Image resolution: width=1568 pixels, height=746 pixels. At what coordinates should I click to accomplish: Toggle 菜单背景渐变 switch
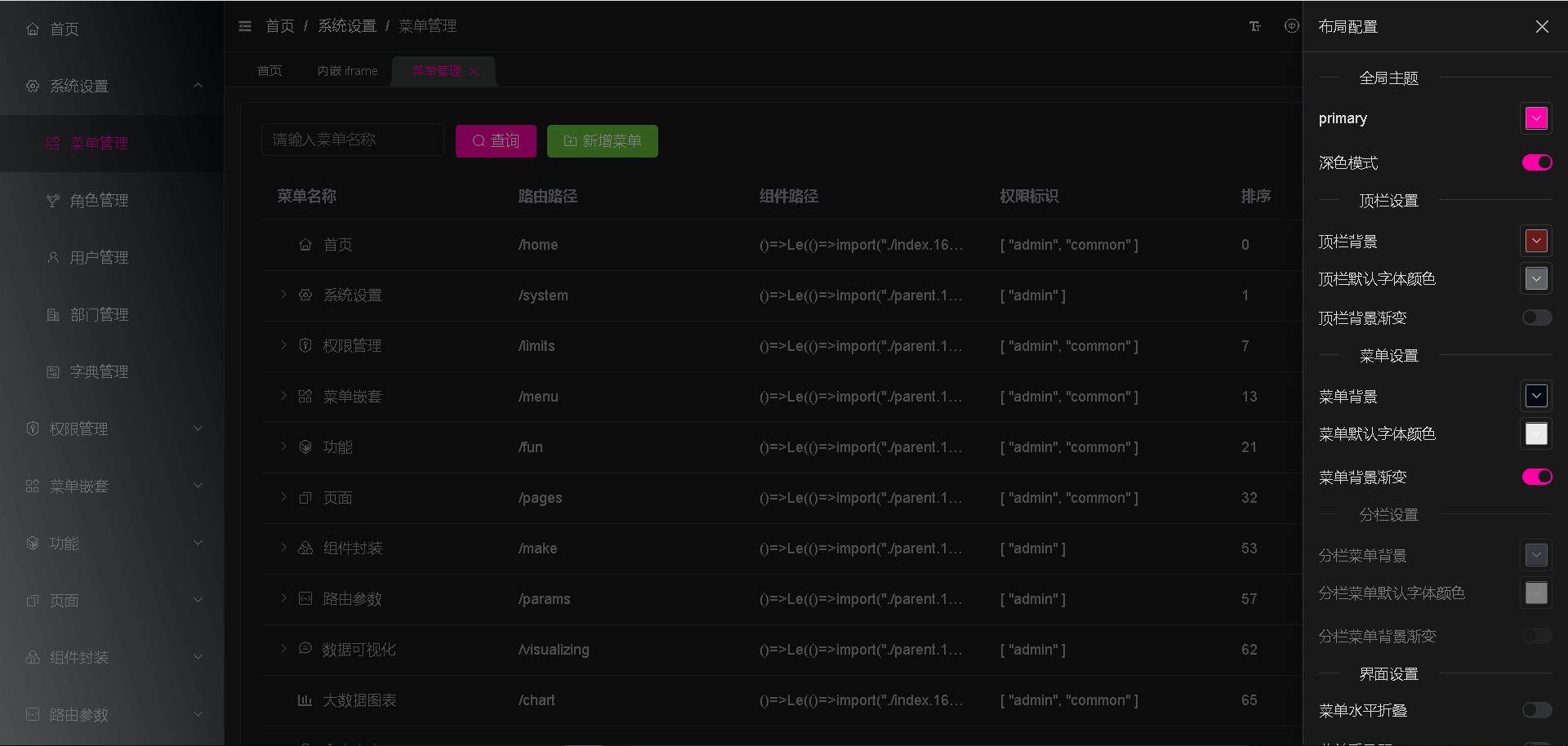coord(1537,477)
